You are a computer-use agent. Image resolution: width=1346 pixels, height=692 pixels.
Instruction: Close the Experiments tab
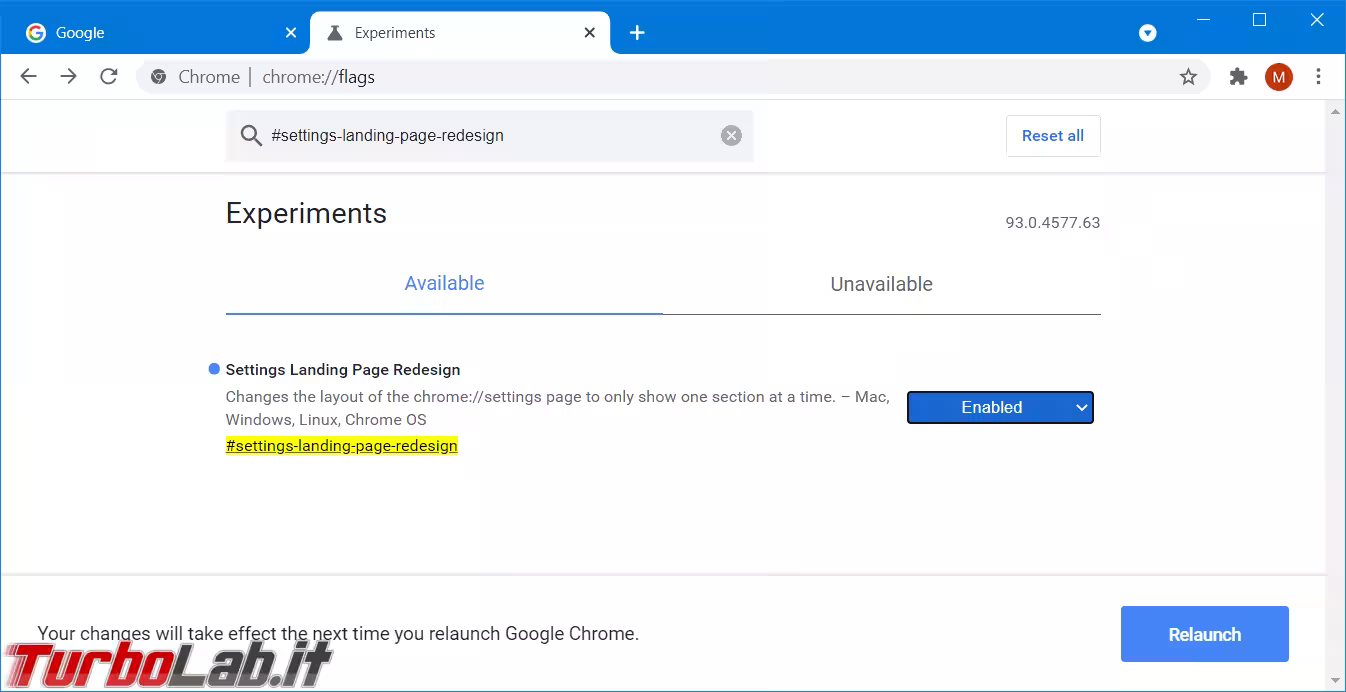point(590,33)
